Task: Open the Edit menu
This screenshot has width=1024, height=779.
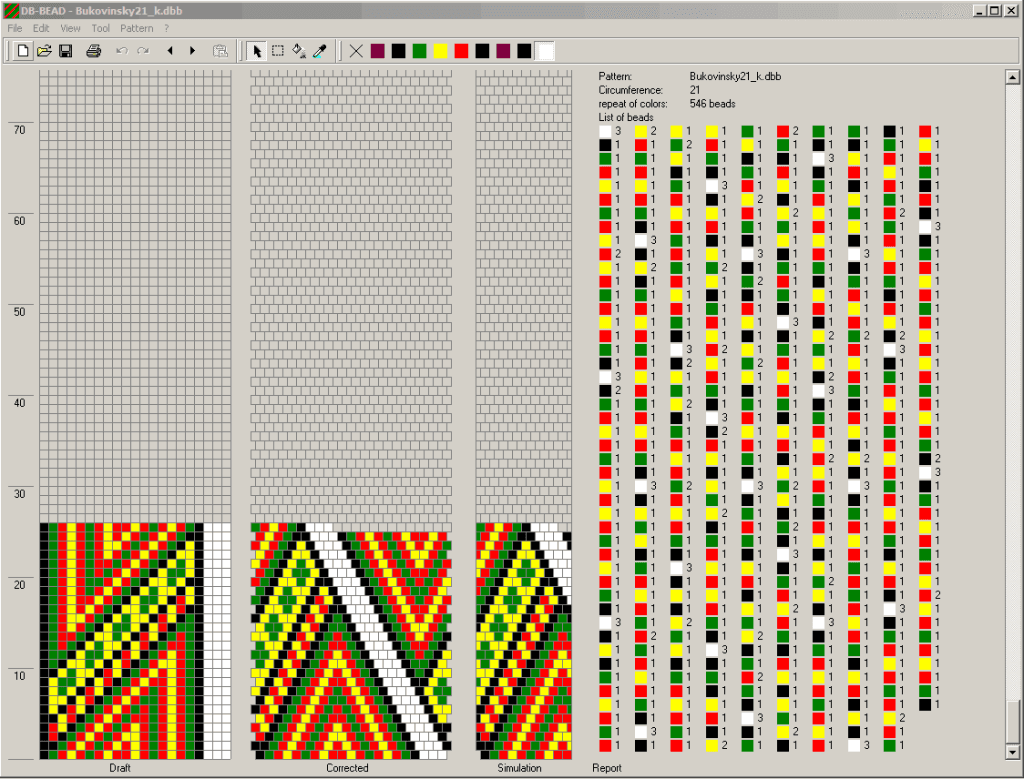Action: 41,28
